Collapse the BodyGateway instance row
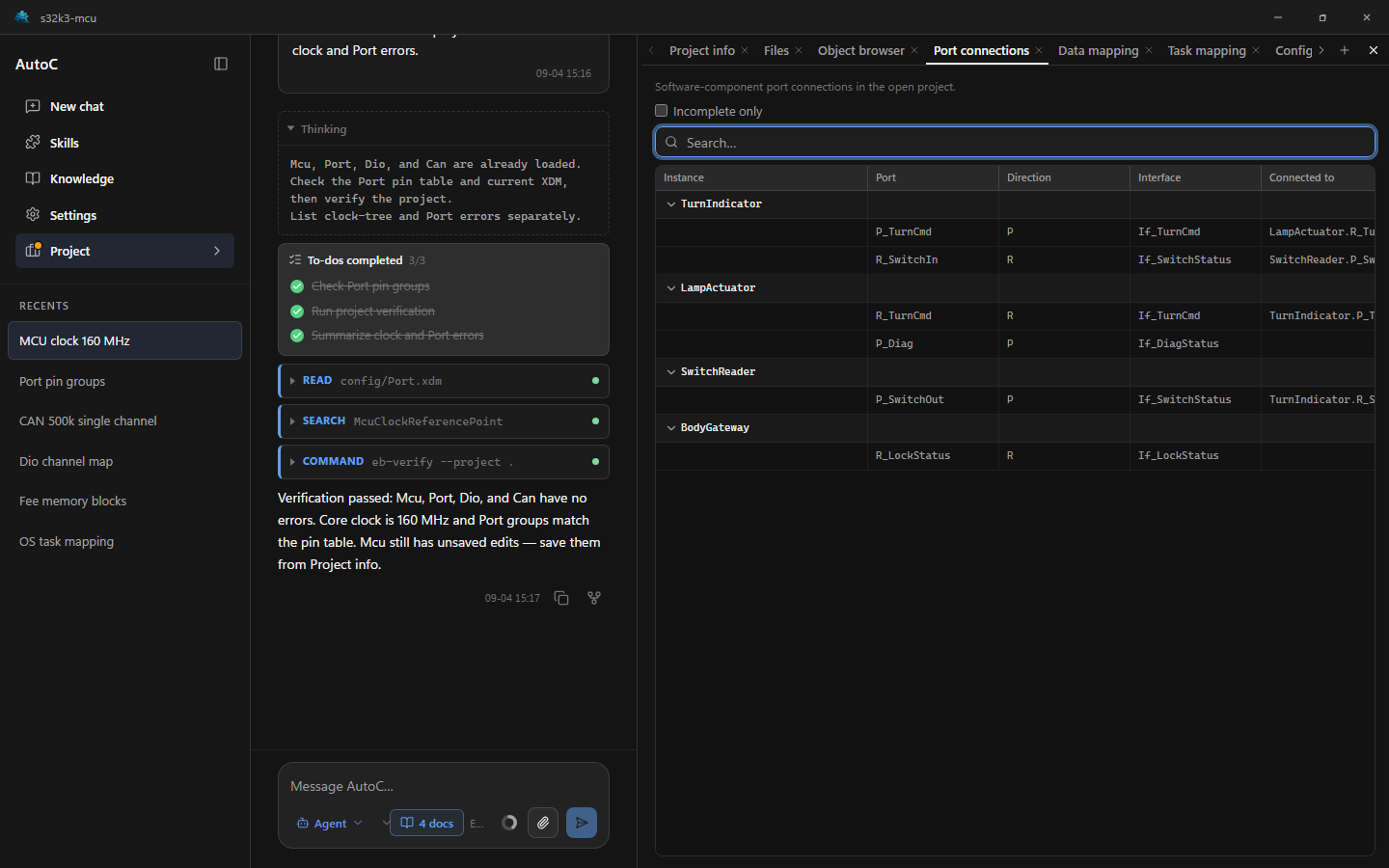 point(671,428)
